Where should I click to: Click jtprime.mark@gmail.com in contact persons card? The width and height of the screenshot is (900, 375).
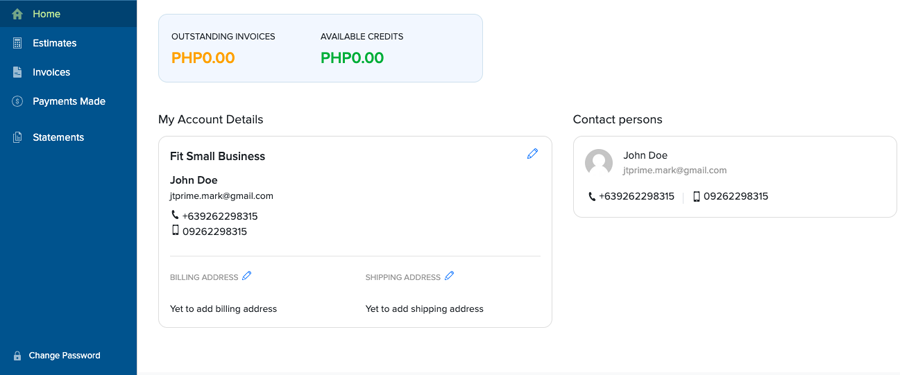pyautogui.click(x=675, y=170)
